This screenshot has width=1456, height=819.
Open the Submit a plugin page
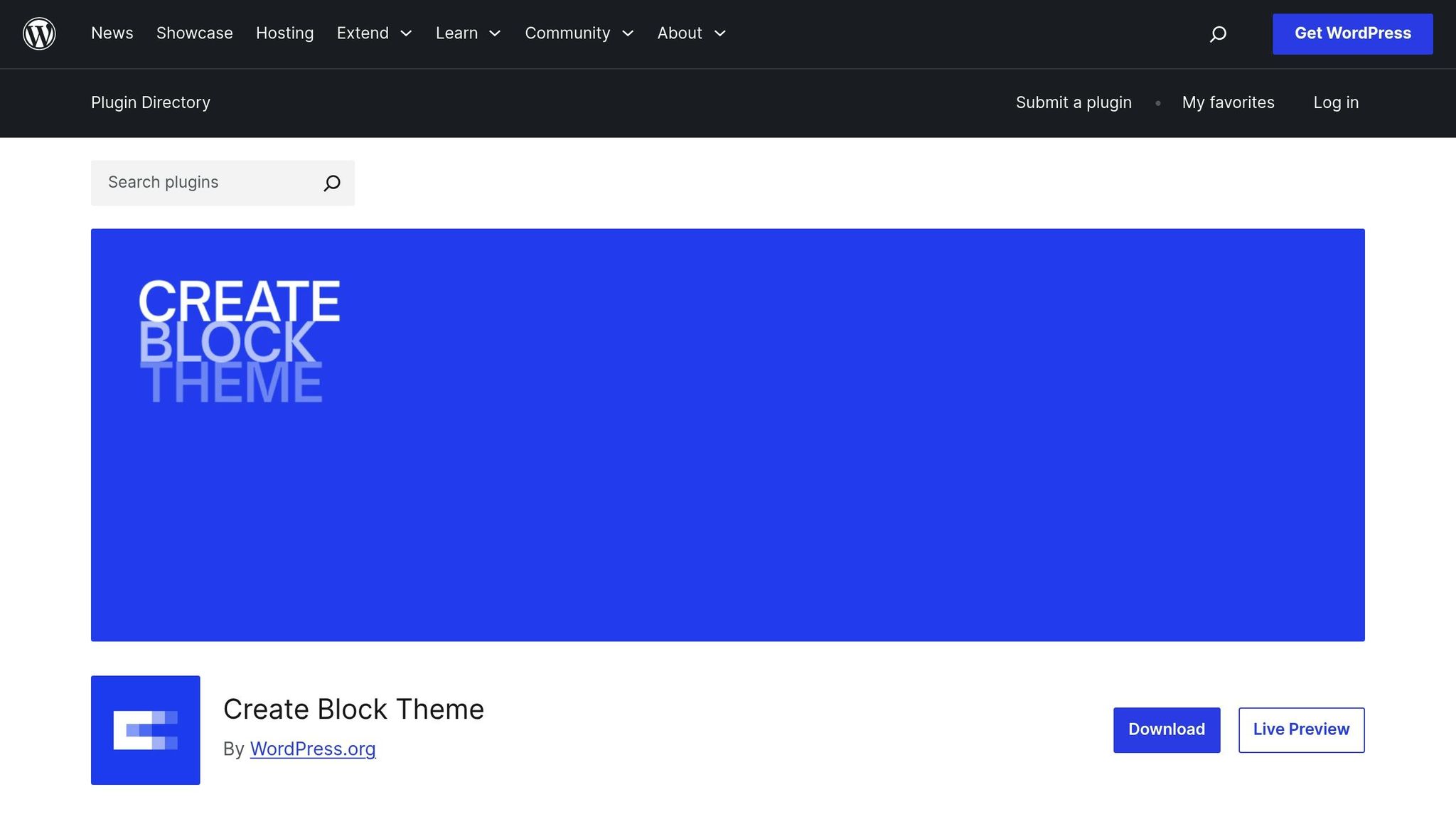click(1074, 102)
